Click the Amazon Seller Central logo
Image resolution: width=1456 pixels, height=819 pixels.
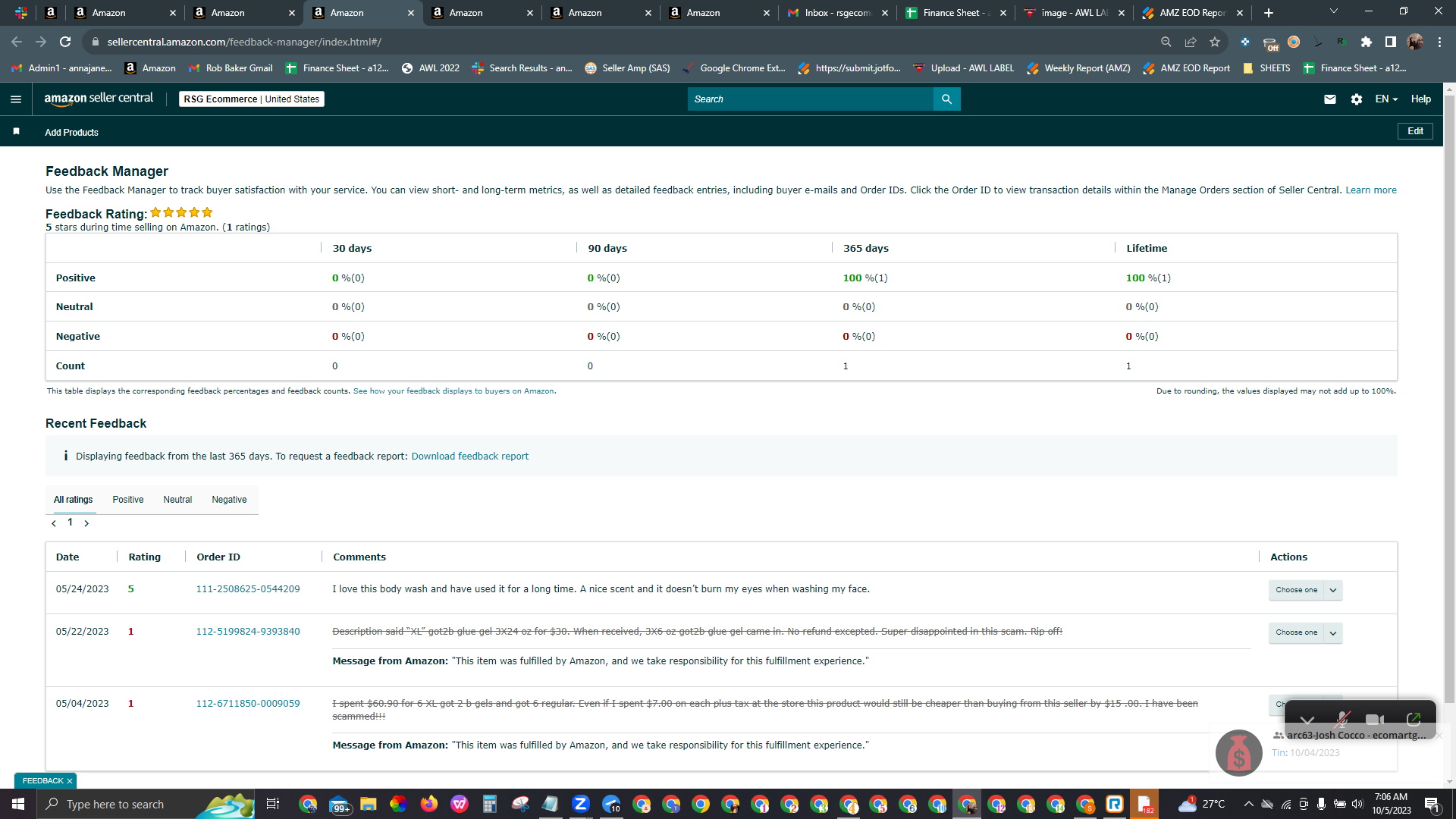coord(99,99)
